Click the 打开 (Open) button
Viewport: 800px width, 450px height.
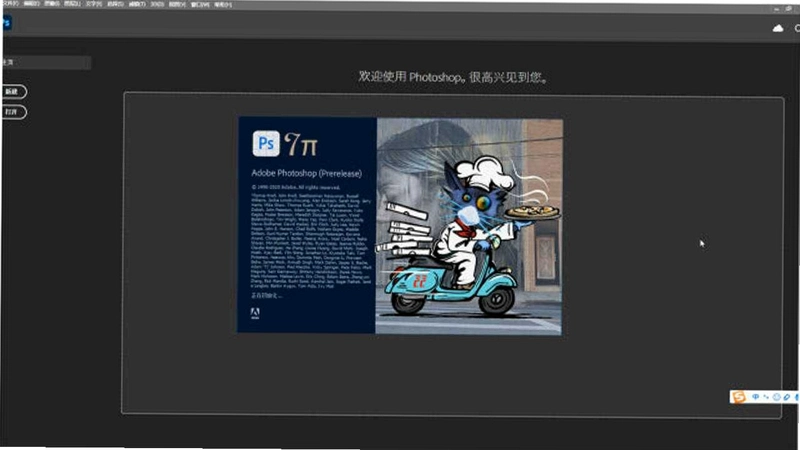coord(14,112)
